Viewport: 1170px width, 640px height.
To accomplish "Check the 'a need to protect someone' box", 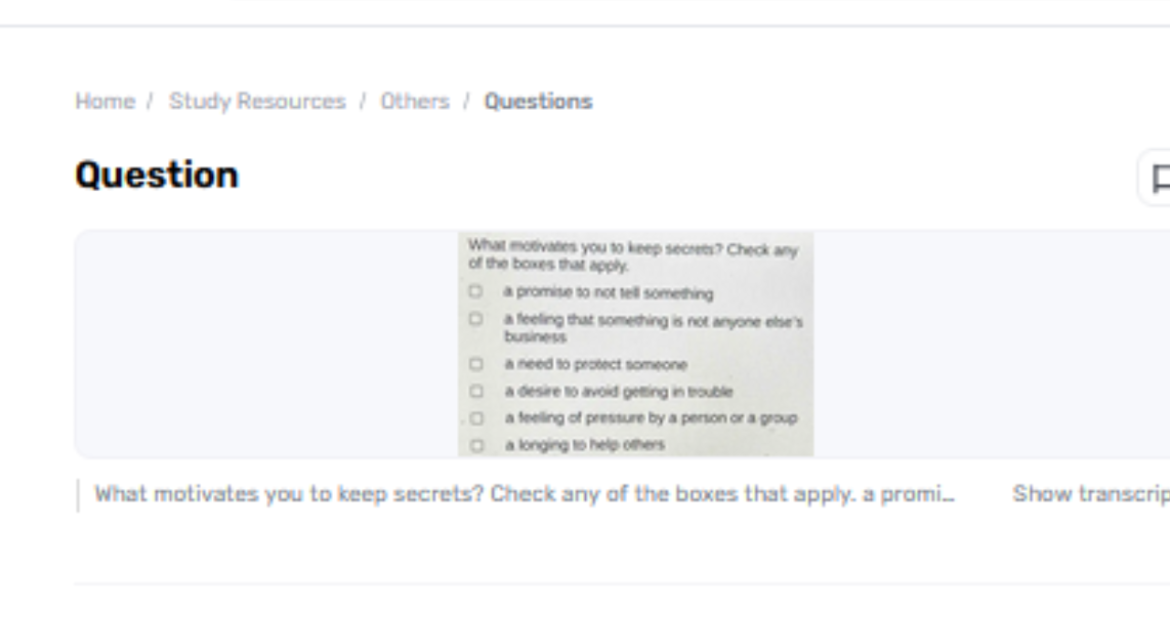I will (x=476, y=364).
